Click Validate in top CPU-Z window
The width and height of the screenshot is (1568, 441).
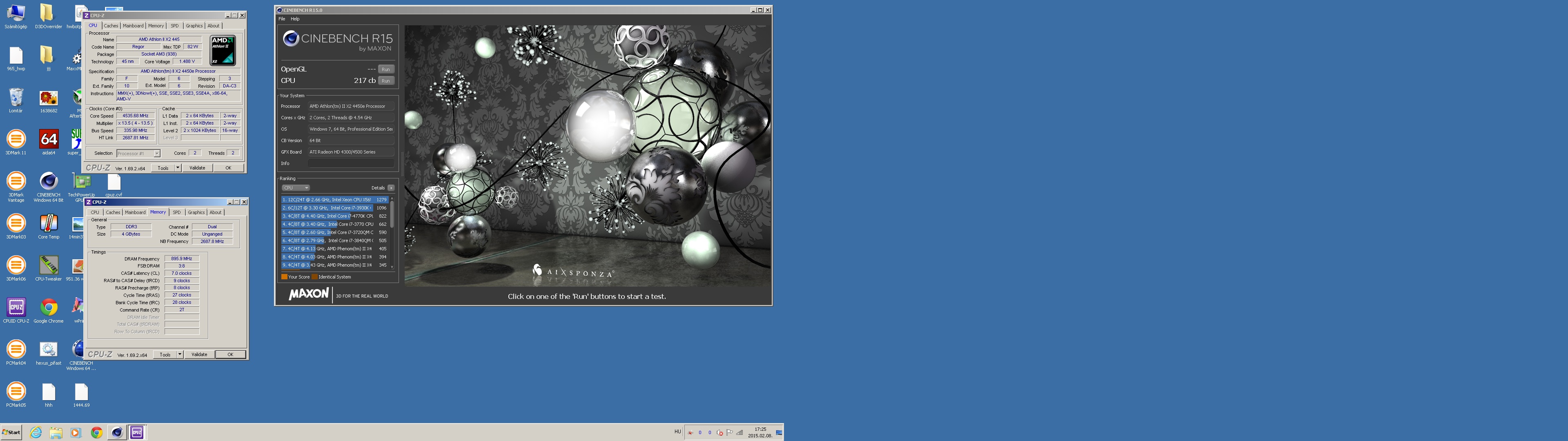click(x=197, y=168)
